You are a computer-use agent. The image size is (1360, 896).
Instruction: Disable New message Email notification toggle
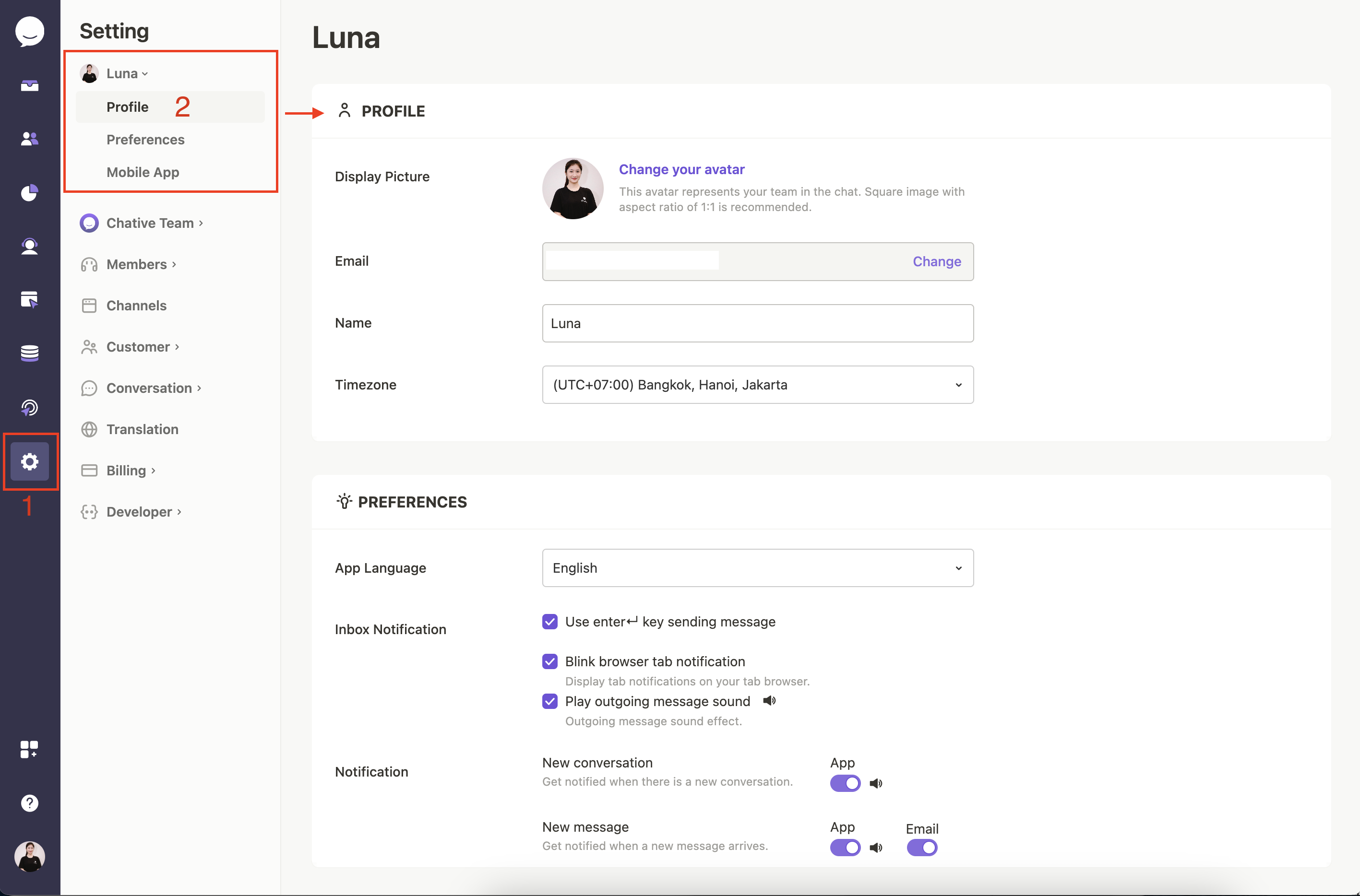tap(921, 848)
